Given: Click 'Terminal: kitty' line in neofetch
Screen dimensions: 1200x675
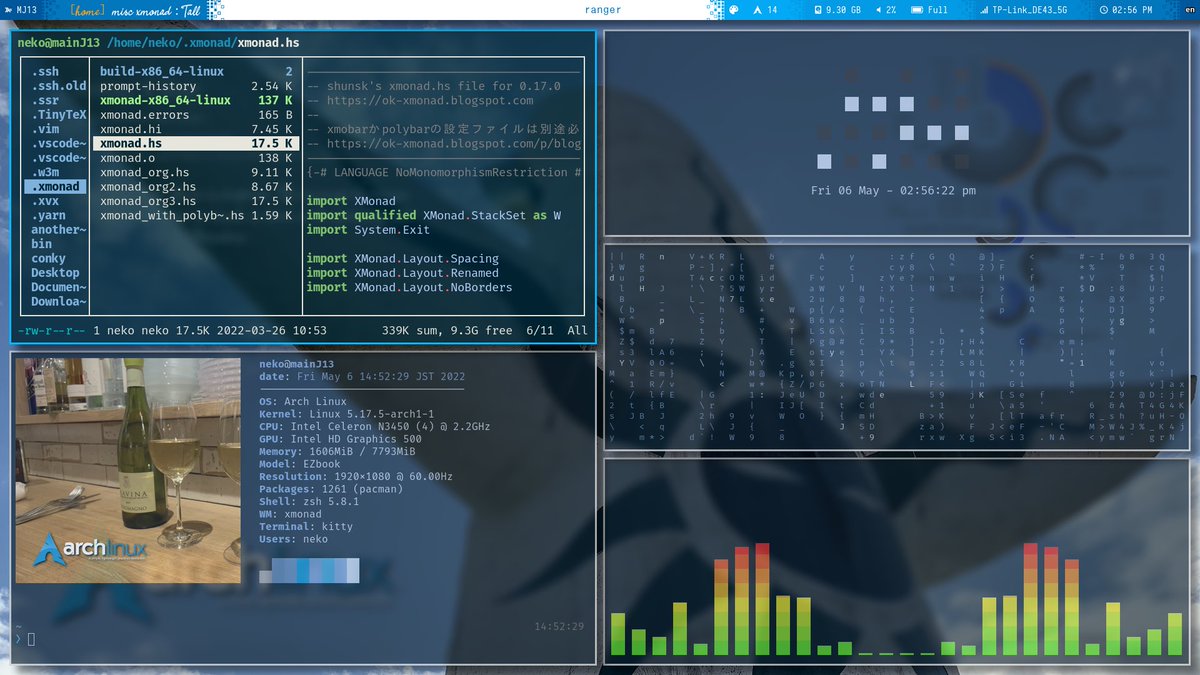Looking at the screenshot, I should [306, 527].
